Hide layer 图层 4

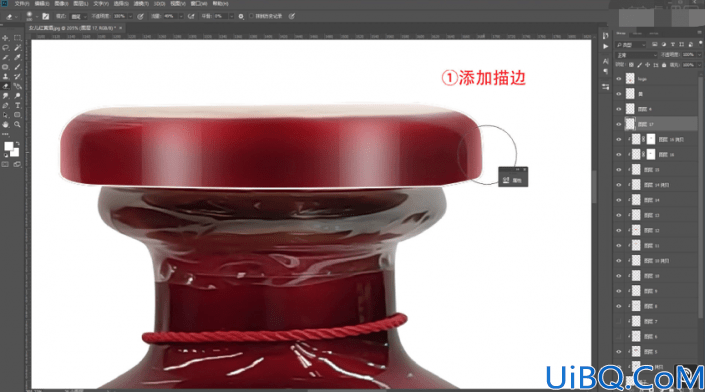click(619, 109)
